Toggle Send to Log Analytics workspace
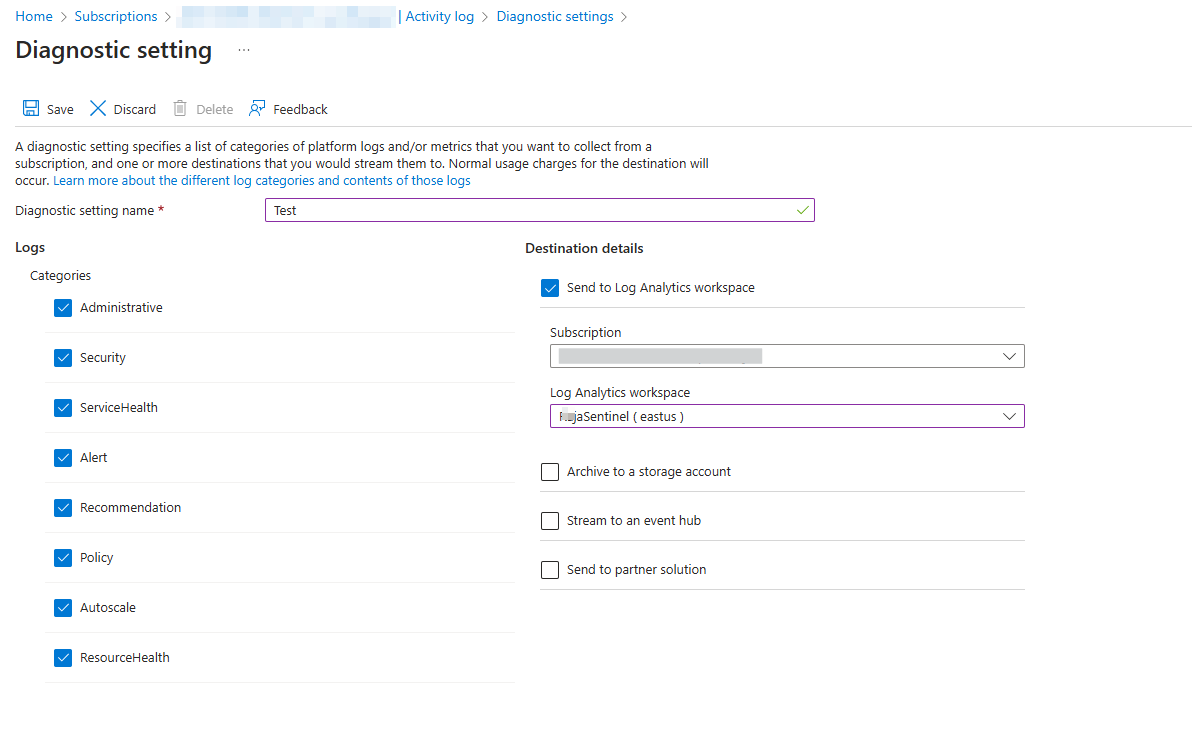 click(550, 288)
